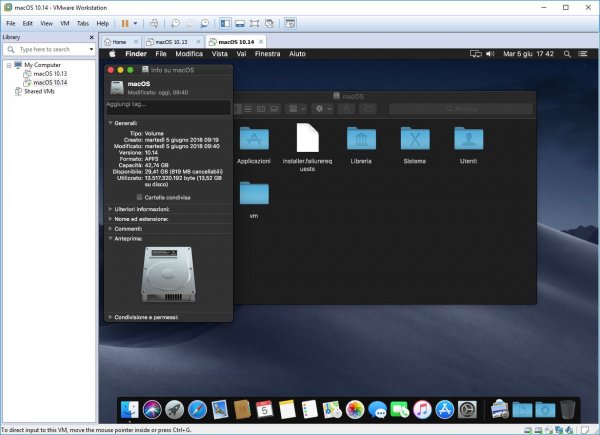Close the Library panel

coord(91,37)
